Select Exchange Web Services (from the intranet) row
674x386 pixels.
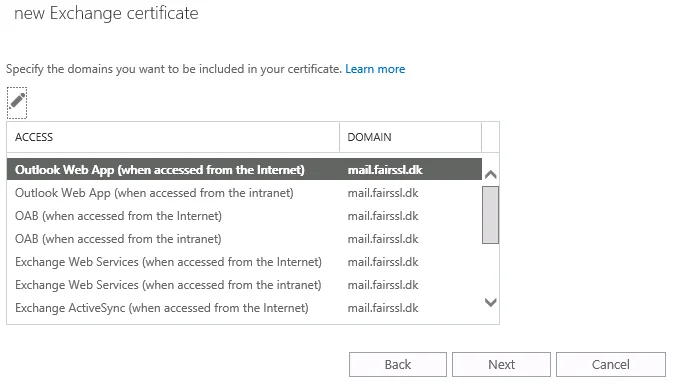coord(244,285)
